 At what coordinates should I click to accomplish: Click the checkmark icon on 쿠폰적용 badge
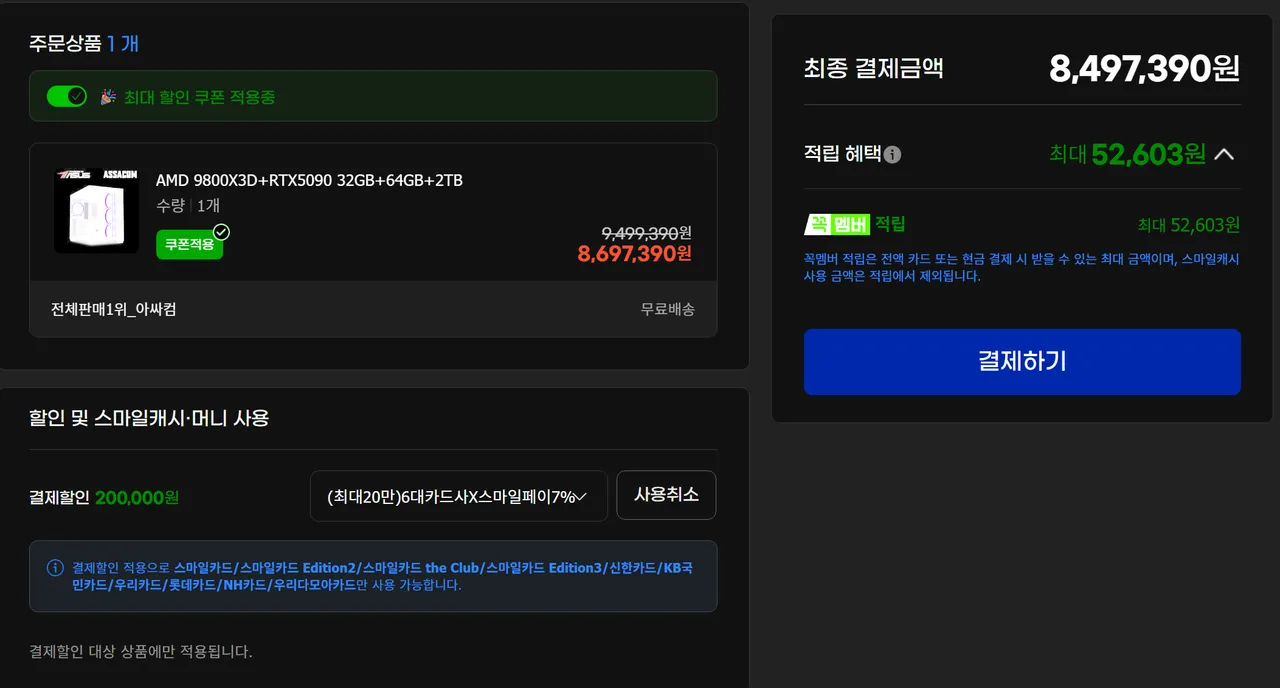pos(222,232)
